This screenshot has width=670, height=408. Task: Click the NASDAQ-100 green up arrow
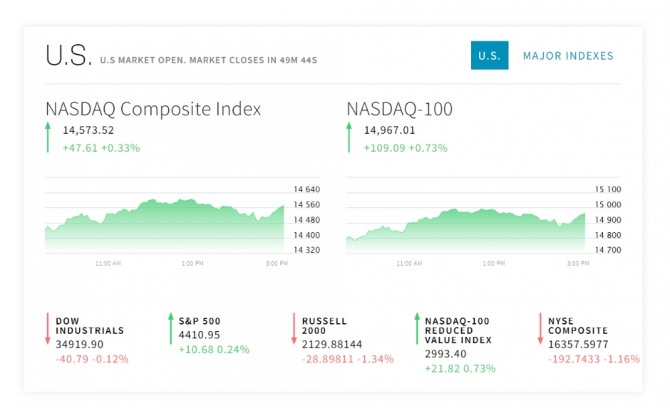(x=349, y=138)
